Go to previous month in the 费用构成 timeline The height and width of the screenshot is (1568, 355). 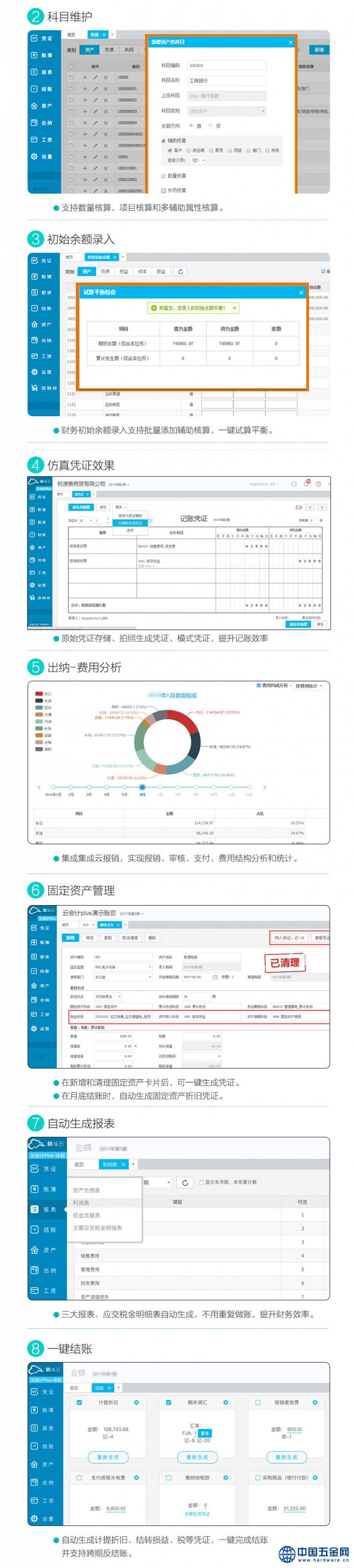click(x=39, y=787)
